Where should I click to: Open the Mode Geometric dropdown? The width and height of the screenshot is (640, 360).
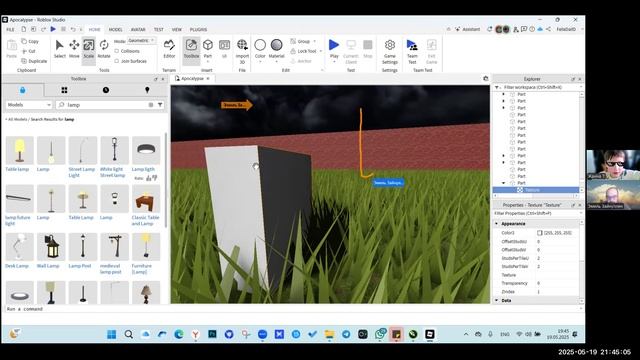pyautogui.click(x=141, y=40)
